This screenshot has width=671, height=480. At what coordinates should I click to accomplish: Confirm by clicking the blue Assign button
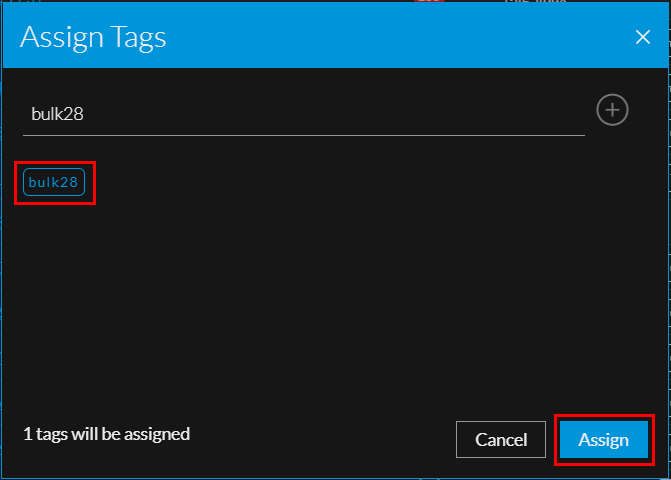pos(604,439)
